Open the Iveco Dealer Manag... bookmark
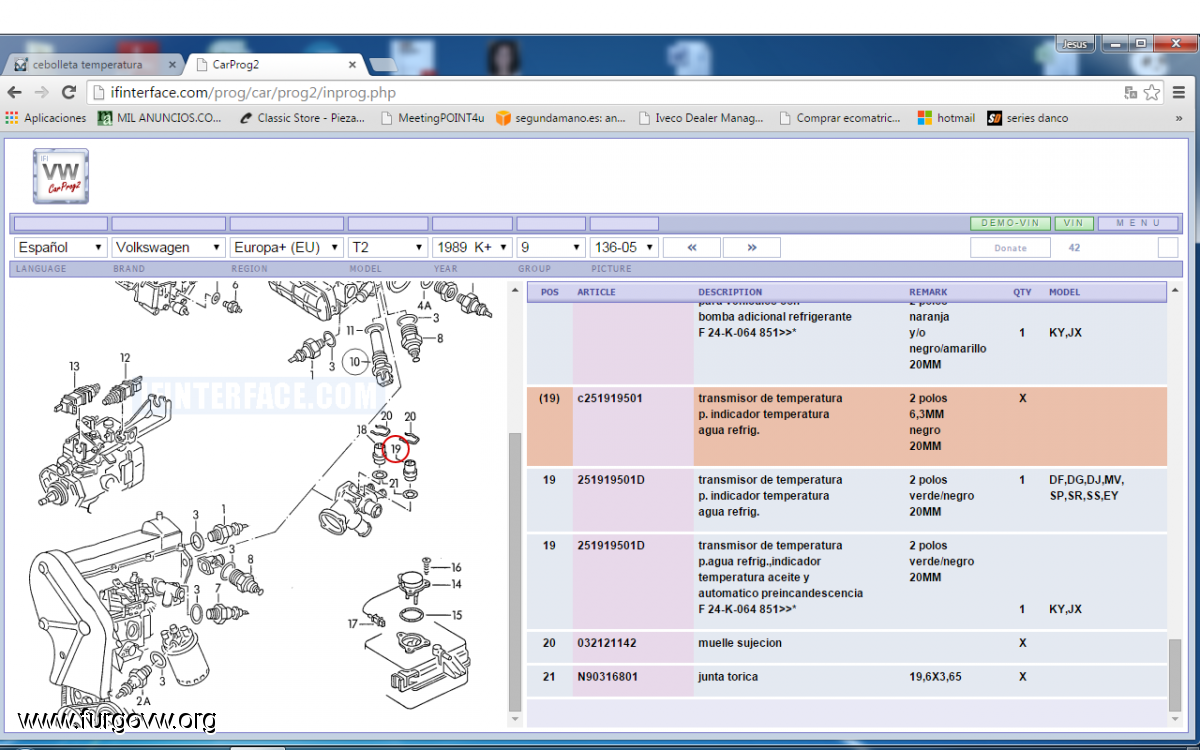This screenshot has width=1200, height=750. coord(700,118)
